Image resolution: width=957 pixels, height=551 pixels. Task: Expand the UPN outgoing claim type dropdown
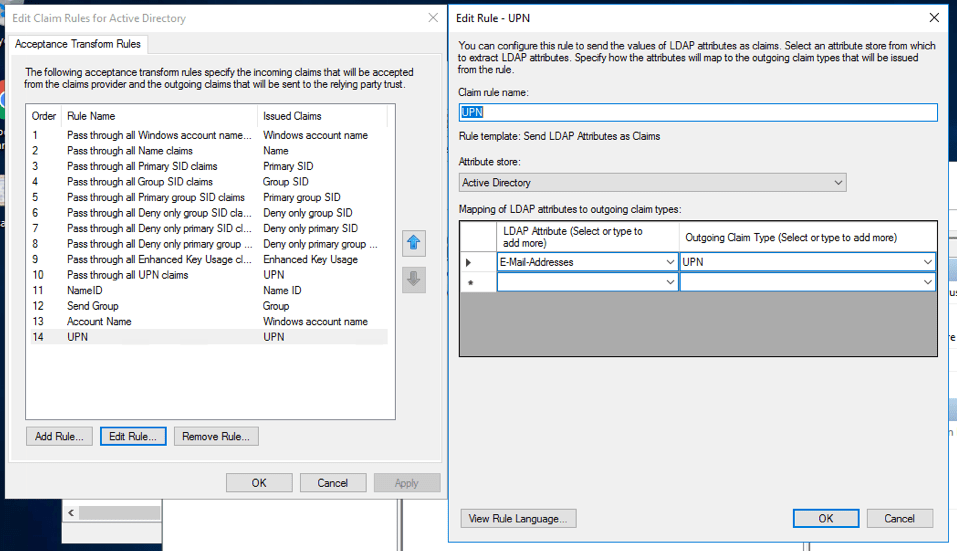929,262
